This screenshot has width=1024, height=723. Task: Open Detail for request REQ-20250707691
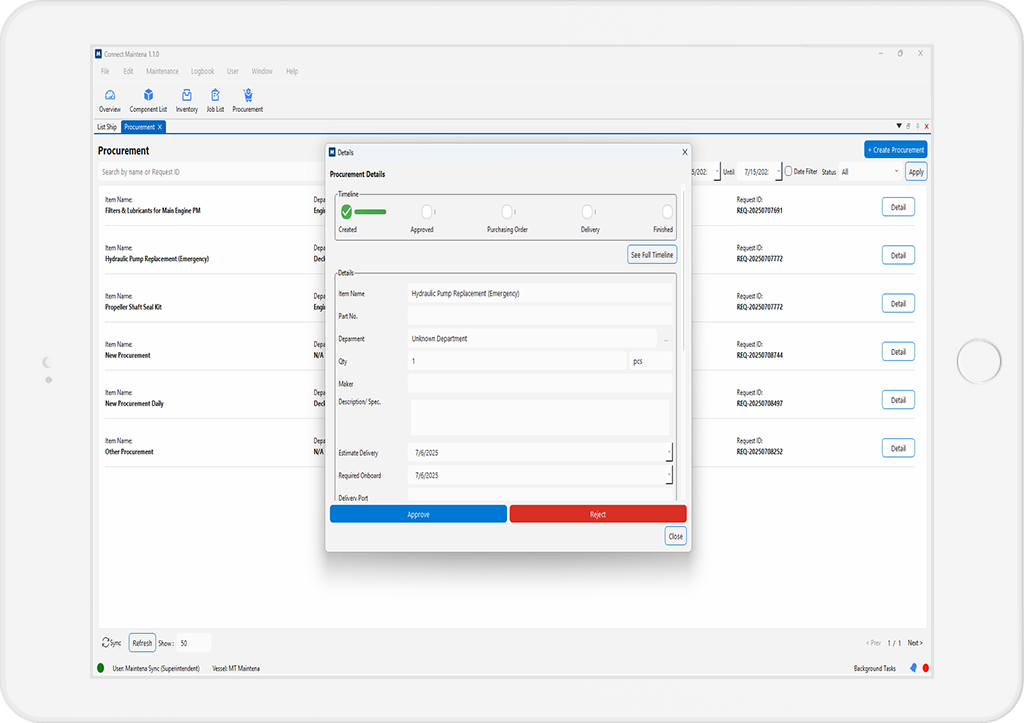pos(898,207)
